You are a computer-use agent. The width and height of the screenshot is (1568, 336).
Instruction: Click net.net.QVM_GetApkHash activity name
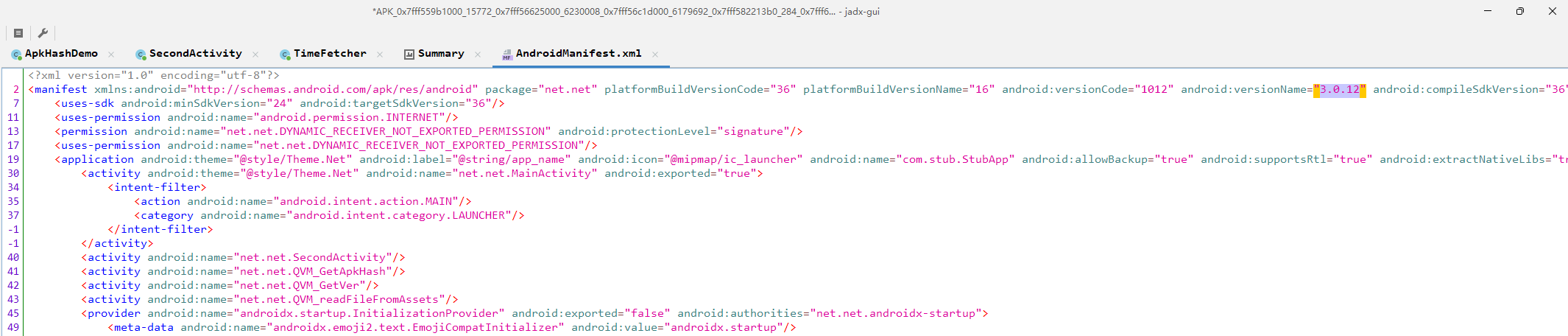pyautogui.click(x=313, y=272)
